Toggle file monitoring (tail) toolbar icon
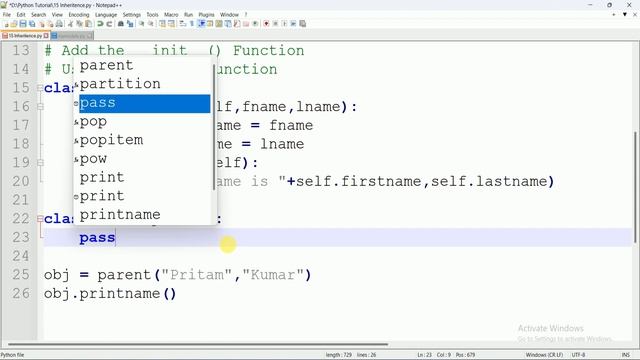Viewport: 640px width, 360px height. coord(255,24)
